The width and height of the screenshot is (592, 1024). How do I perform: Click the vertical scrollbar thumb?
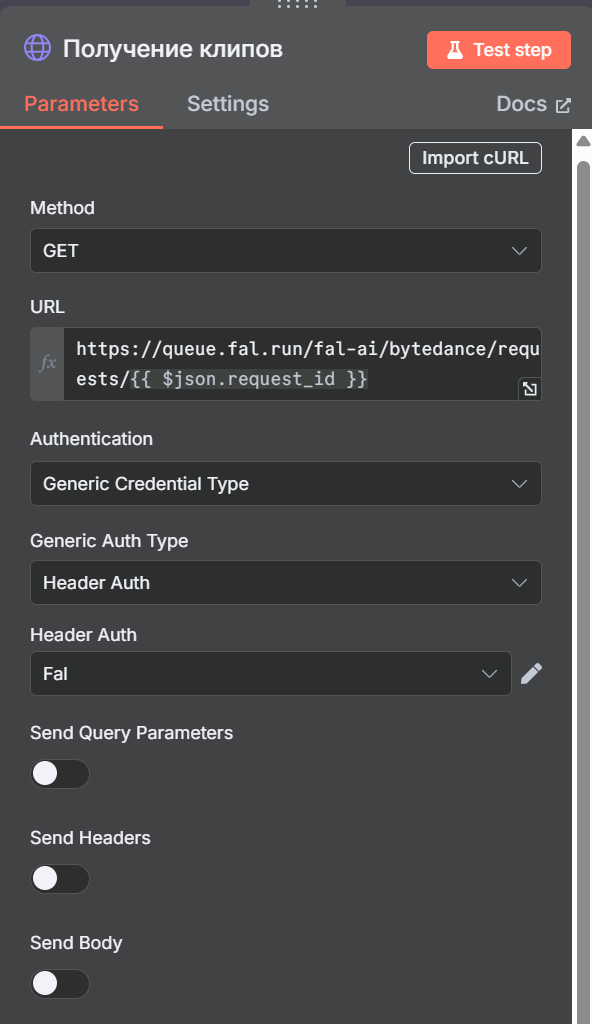coord(583,588)
